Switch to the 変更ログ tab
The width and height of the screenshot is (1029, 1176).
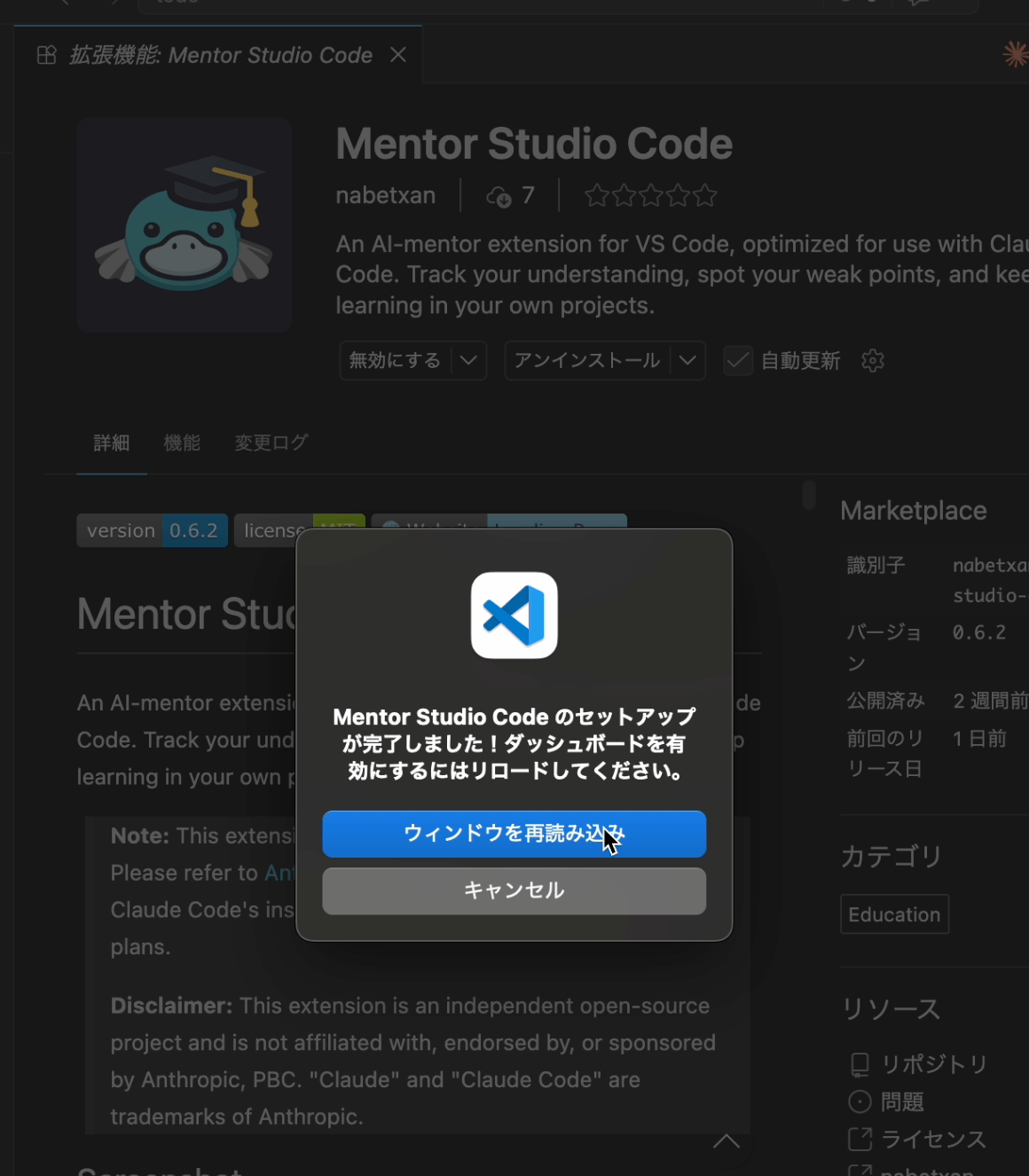click(271, 443)
